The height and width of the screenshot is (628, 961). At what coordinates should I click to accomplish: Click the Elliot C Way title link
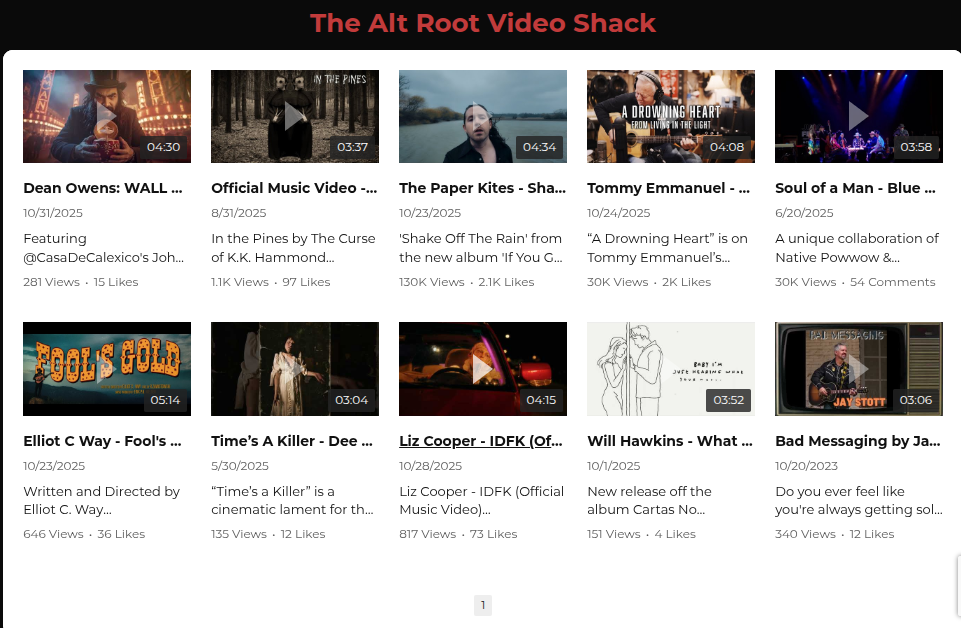tap(103, 441)
